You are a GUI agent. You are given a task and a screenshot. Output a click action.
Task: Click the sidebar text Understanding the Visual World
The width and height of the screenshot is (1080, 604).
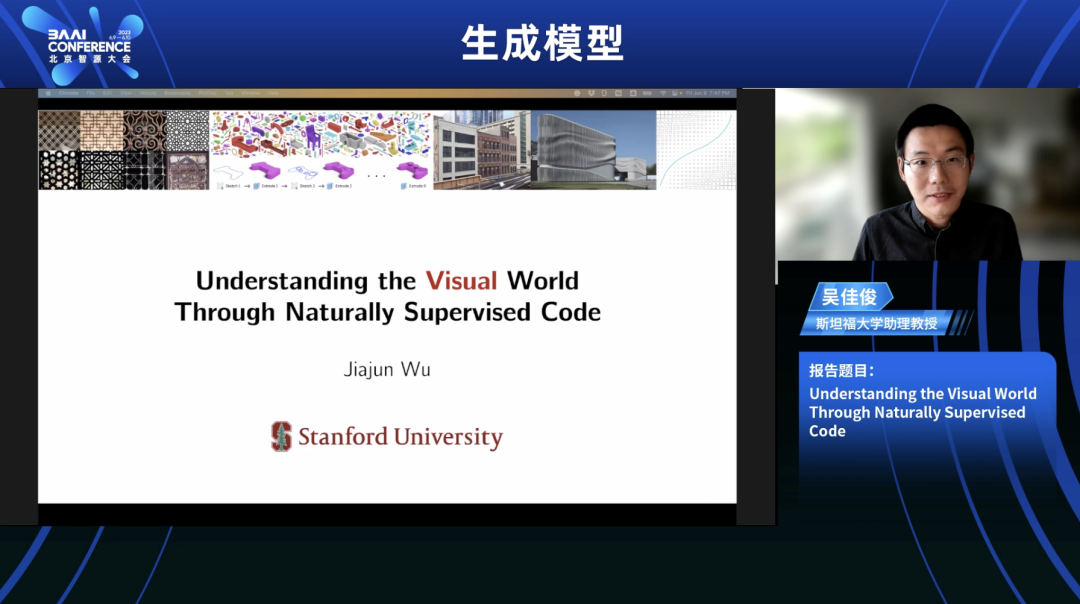coord(922,393)
